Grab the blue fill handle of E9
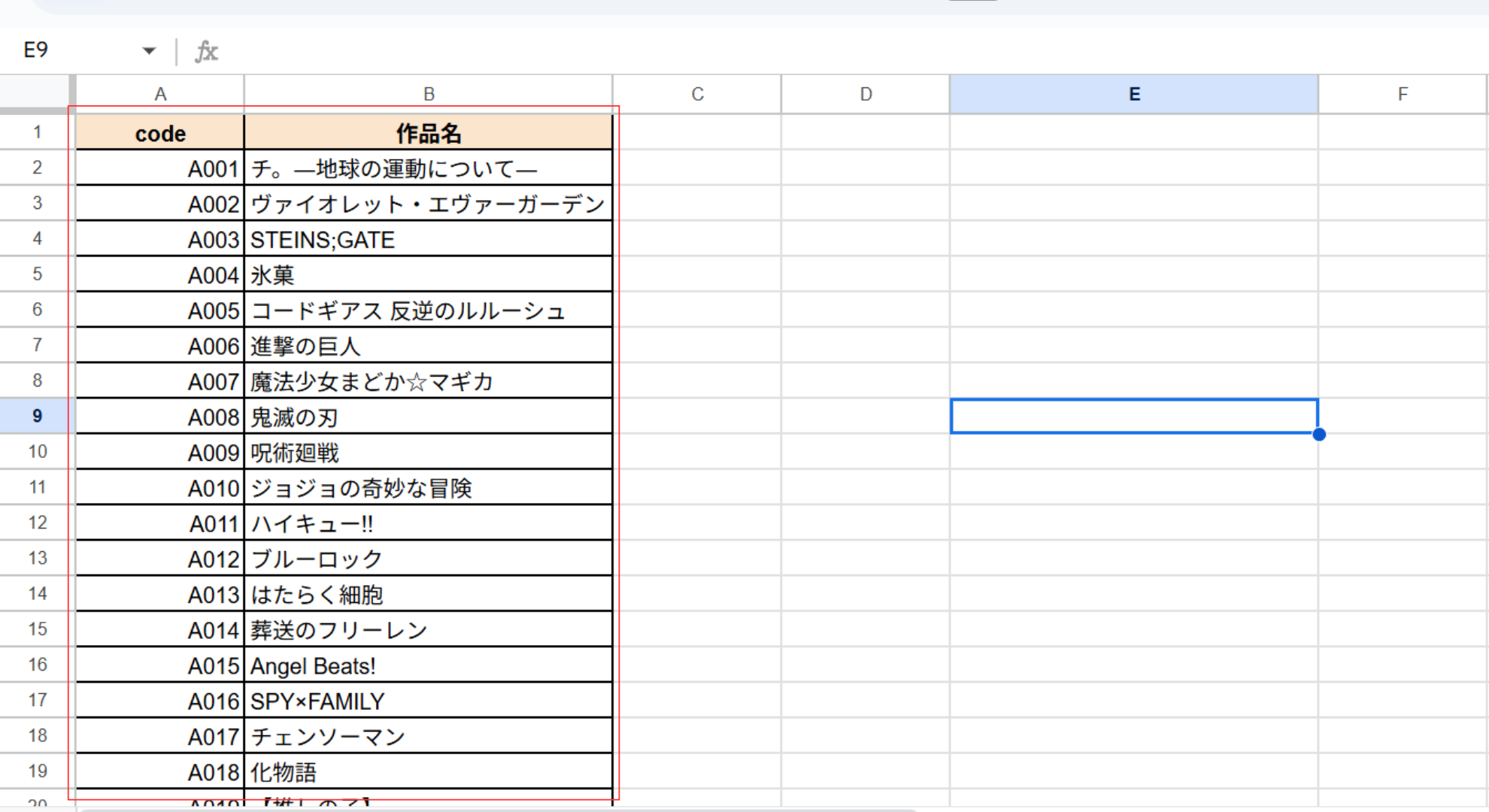This screenshot has width=1489, height=812. (x=1319, y=434)
